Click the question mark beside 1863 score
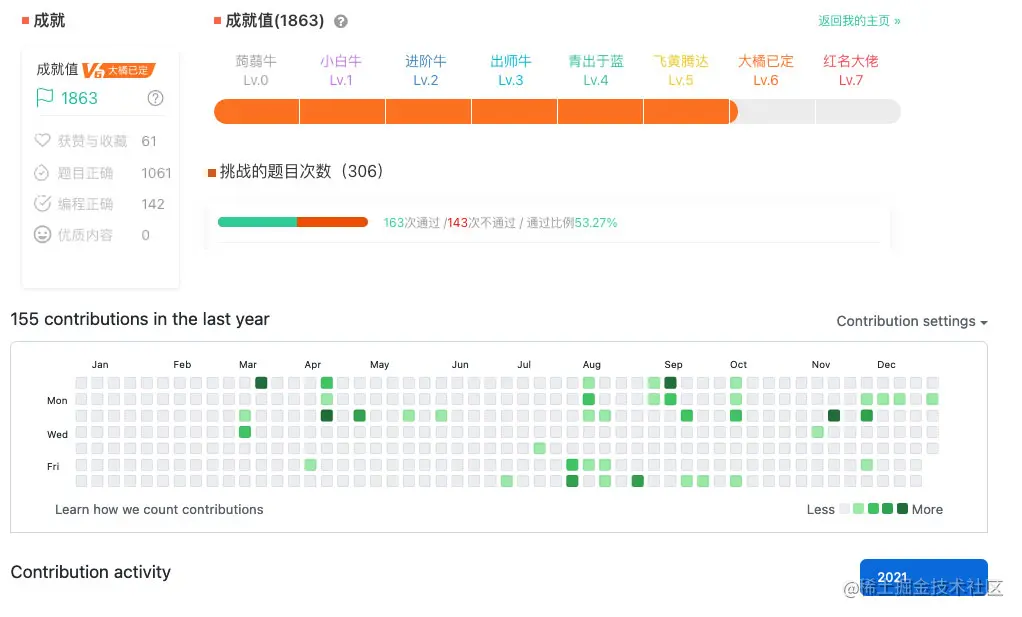 pos(155,98)
